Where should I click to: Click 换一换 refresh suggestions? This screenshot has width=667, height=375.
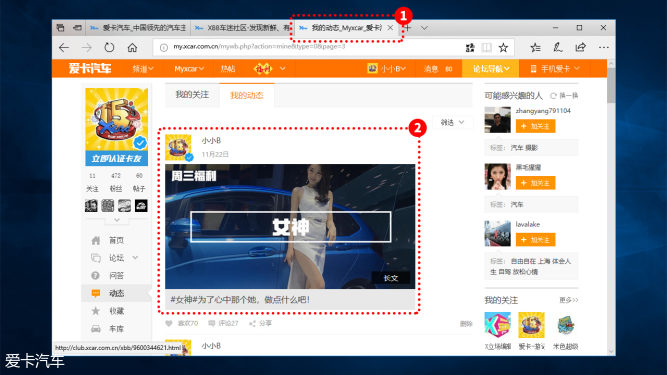564,96
